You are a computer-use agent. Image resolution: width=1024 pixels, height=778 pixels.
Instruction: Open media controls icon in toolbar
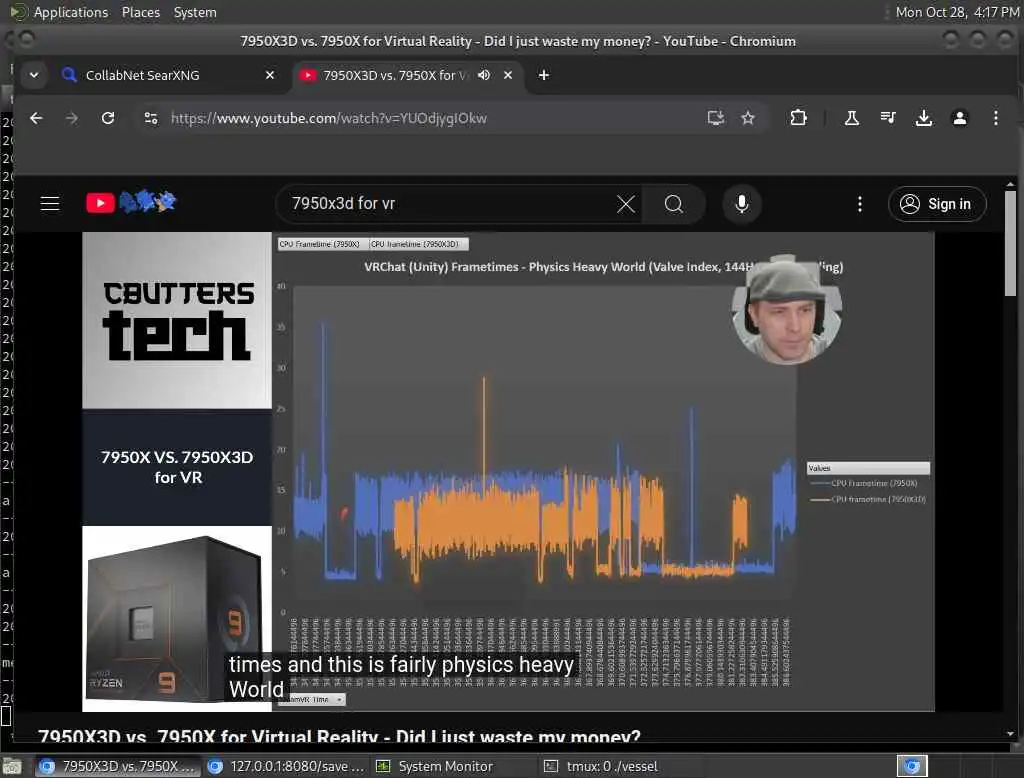point(888,118)
